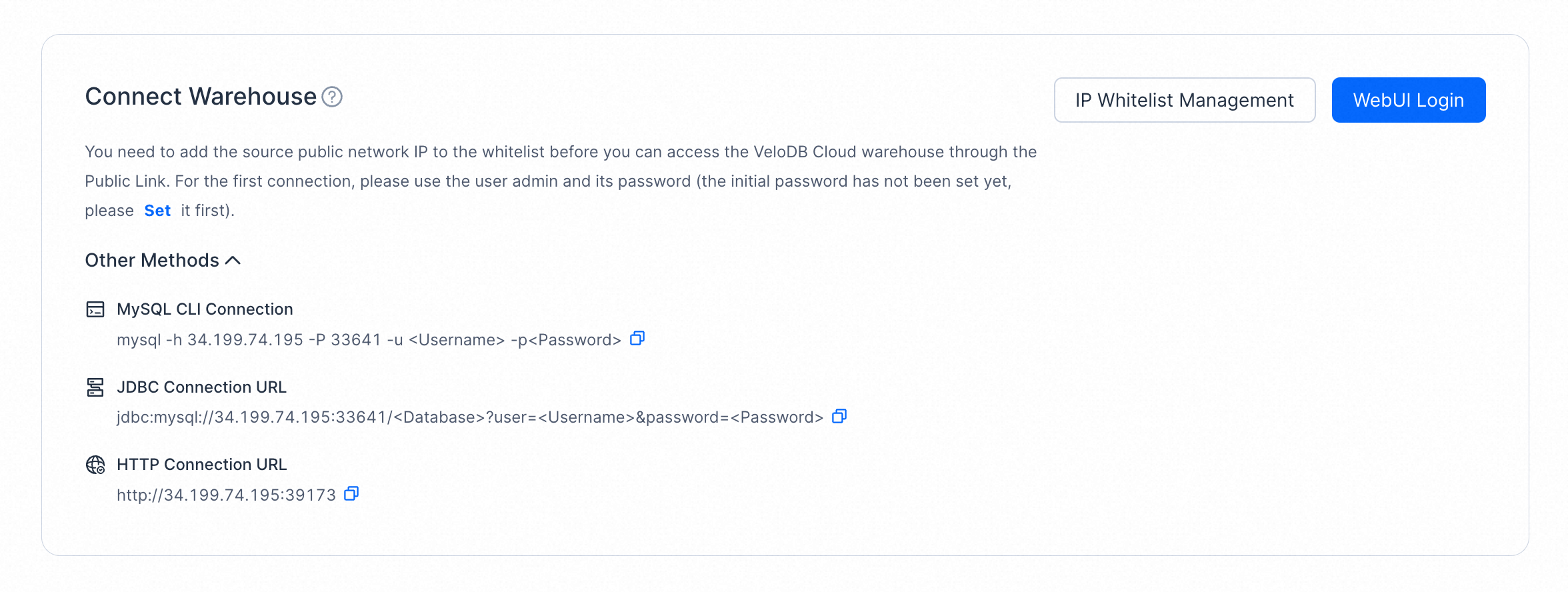The width and height of the screenshot is (1568, 592).
Task: Copy the HTTP connection URL
Action: 351,494
